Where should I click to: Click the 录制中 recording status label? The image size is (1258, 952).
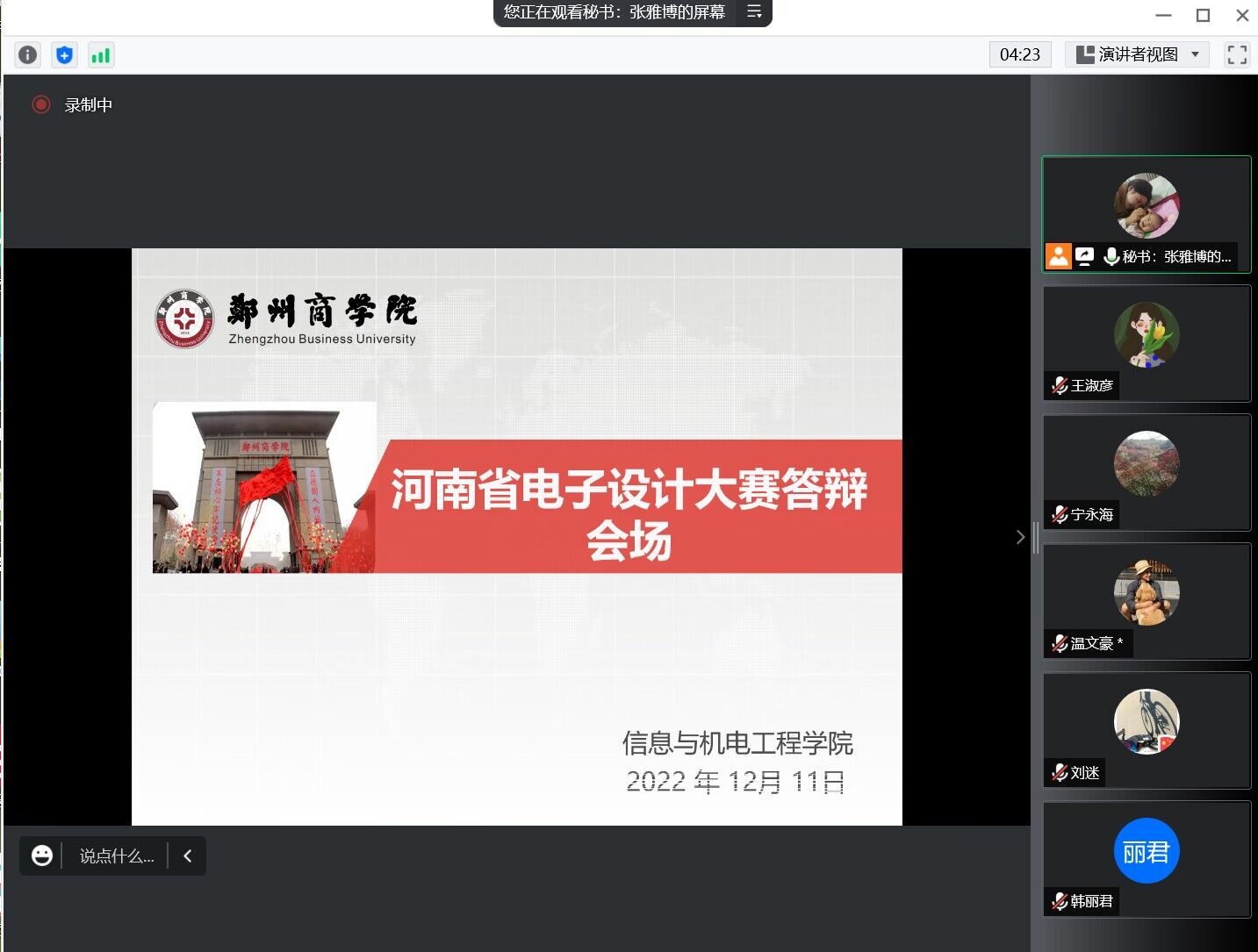point(89,105)
